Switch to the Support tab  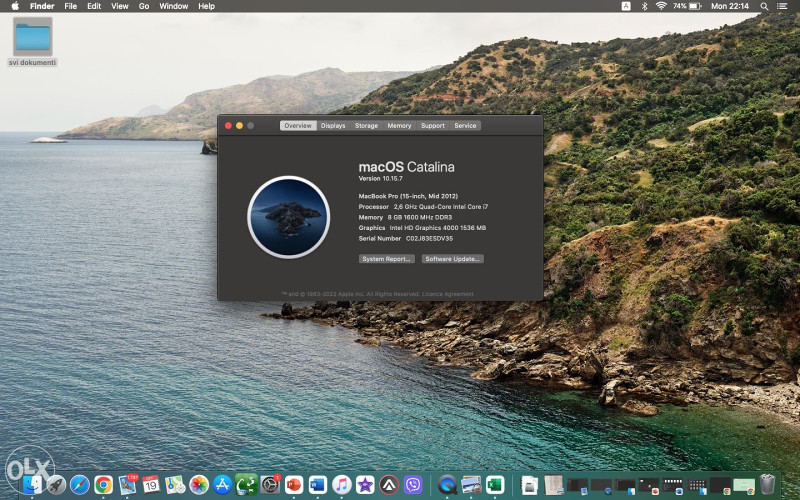coord(433,126)
